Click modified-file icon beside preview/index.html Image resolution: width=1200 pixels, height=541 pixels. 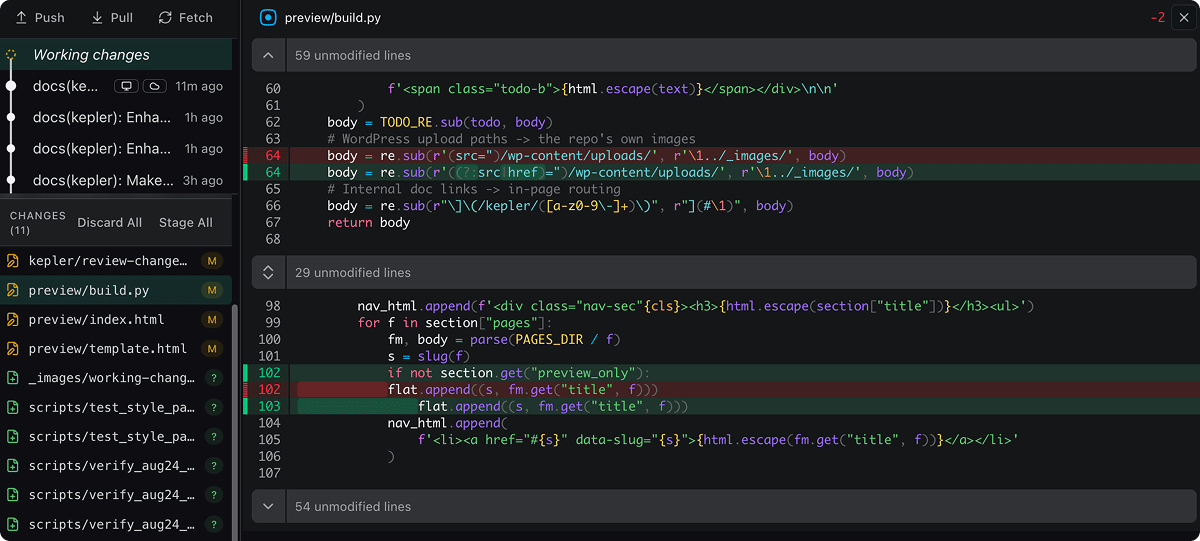(x=13, y=320)
